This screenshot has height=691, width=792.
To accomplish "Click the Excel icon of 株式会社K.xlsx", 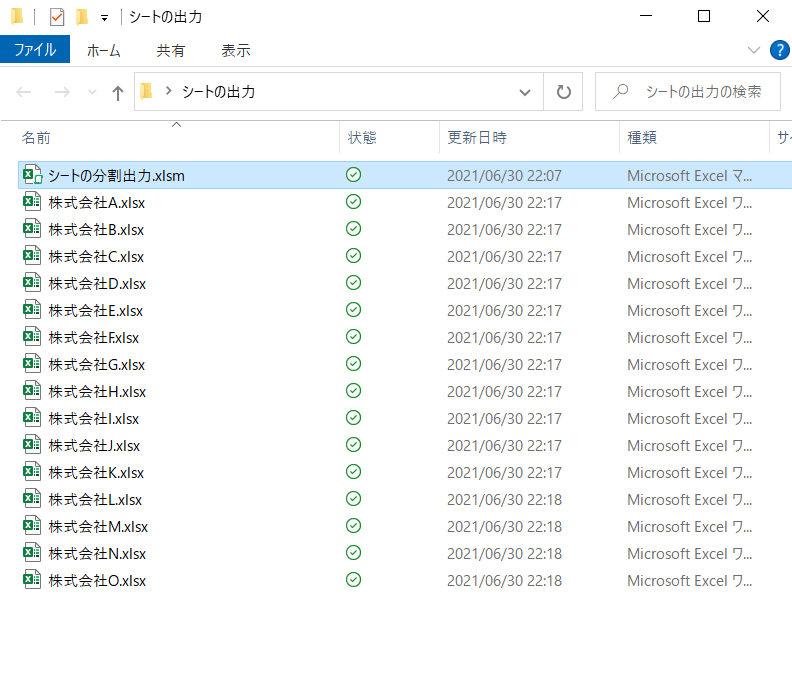I will tap(32, 472).
